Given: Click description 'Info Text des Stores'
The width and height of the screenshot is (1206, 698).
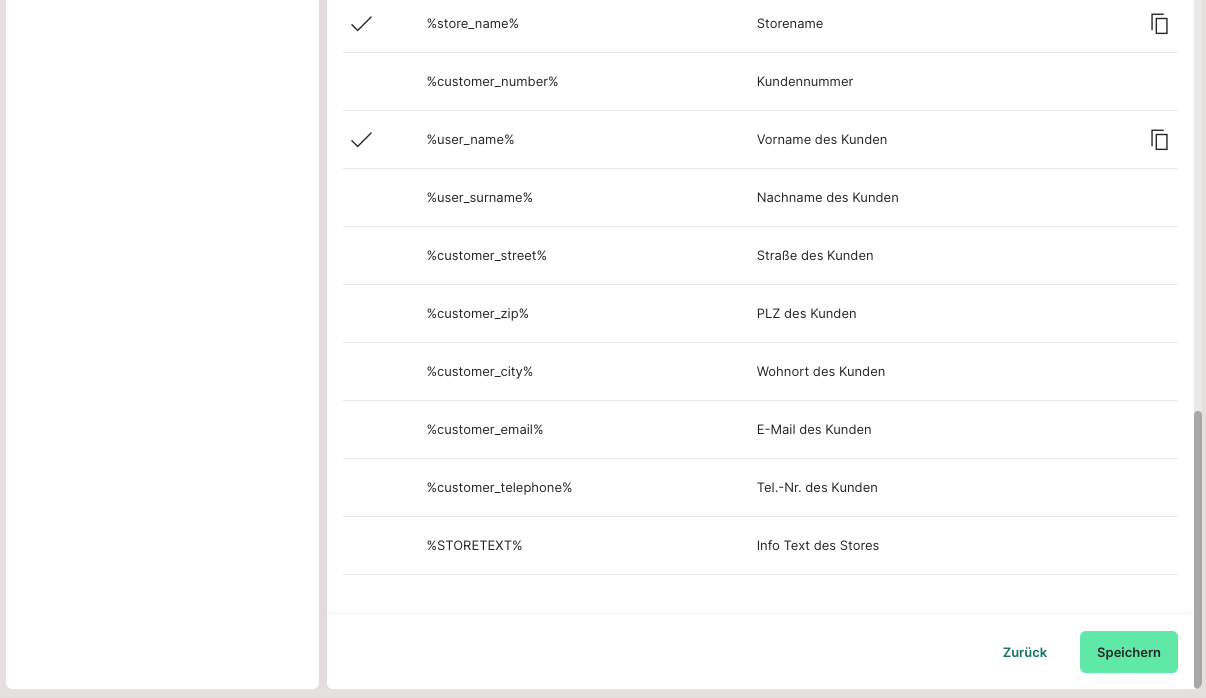Looking at the screenshot, I should [x=817, y=546].
